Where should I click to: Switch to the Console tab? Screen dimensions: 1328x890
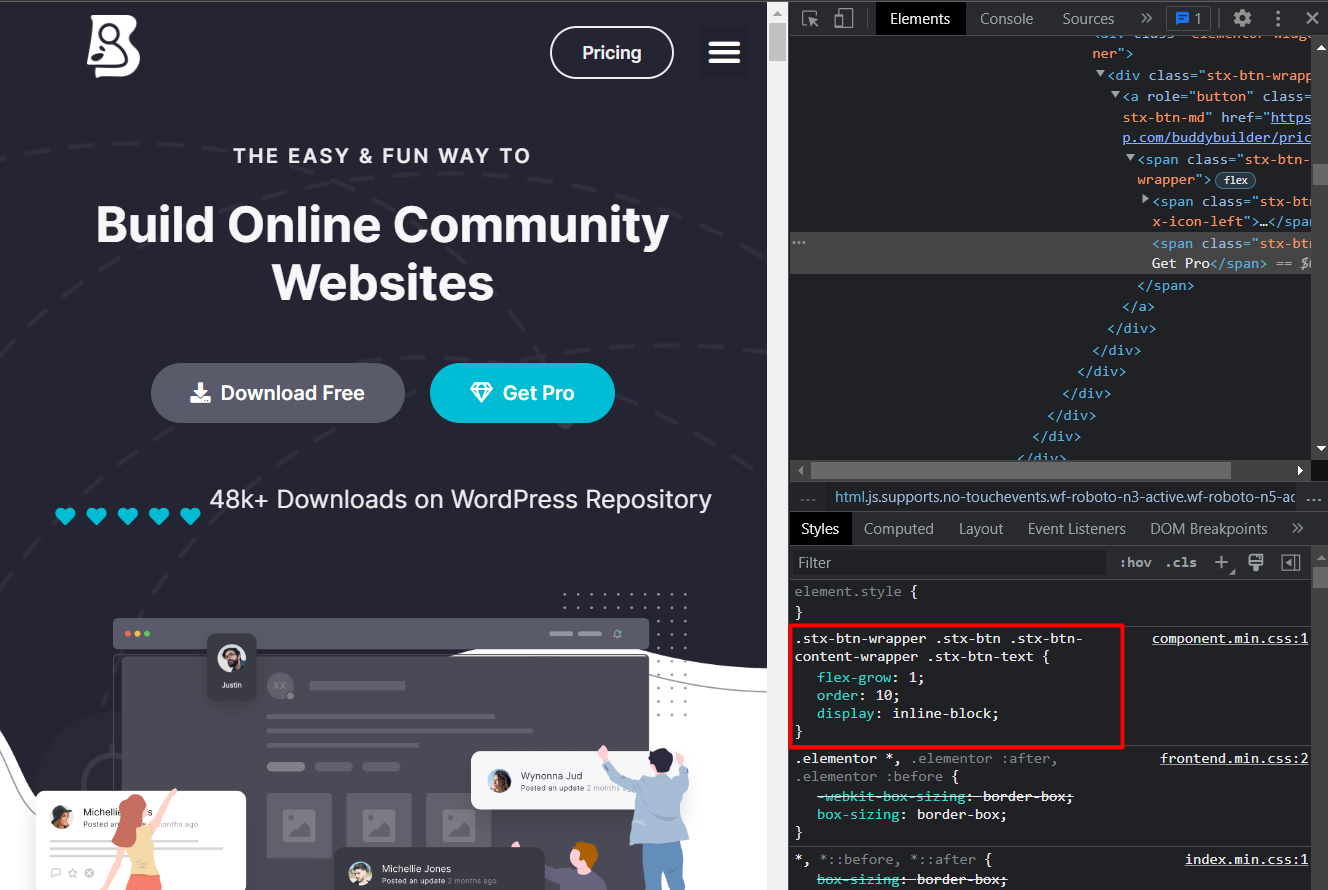1006,18
